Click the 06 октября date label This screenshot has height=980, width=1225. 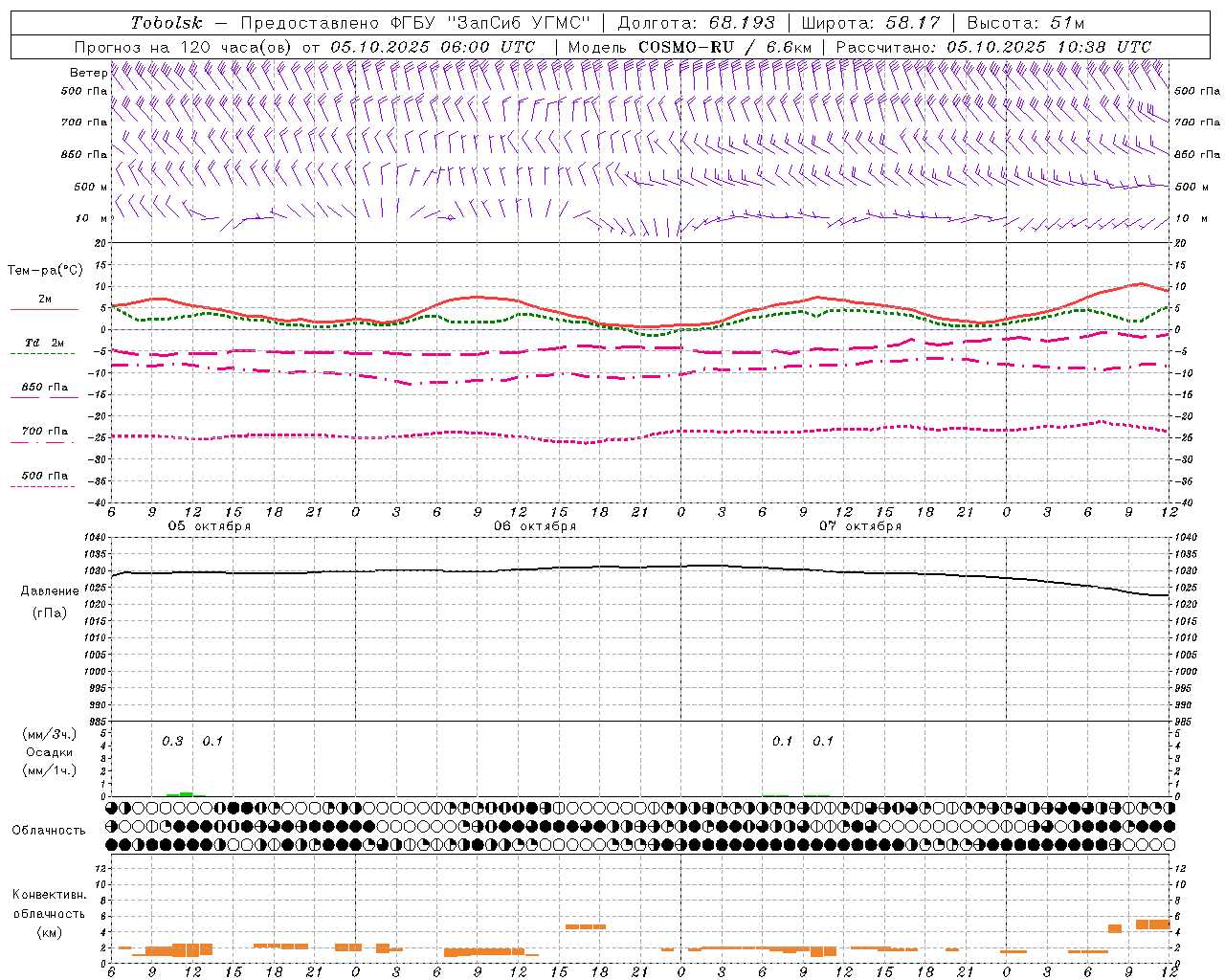[535, 526]
